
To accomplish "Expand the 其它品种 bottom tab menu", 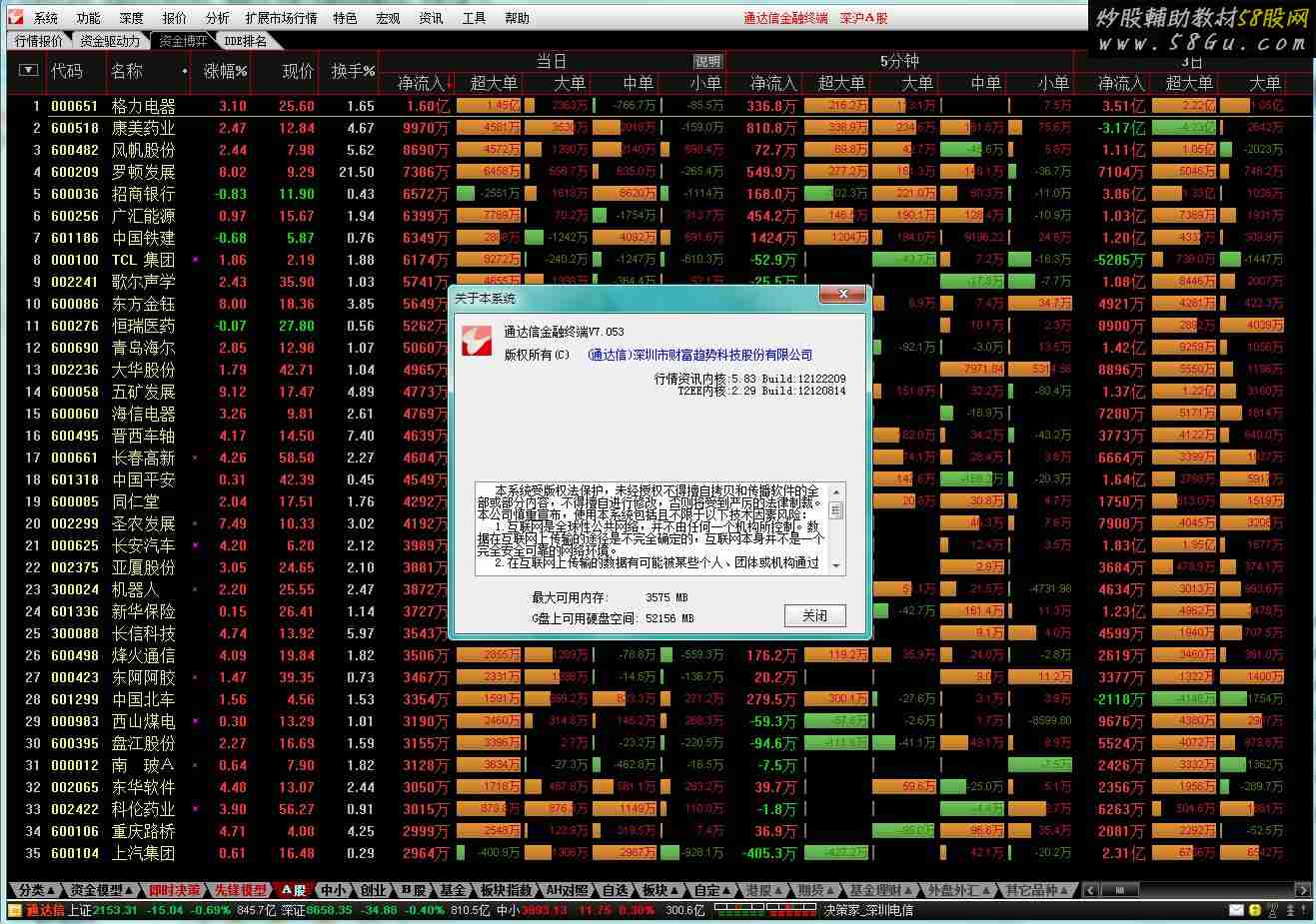I will [1036, 890].
